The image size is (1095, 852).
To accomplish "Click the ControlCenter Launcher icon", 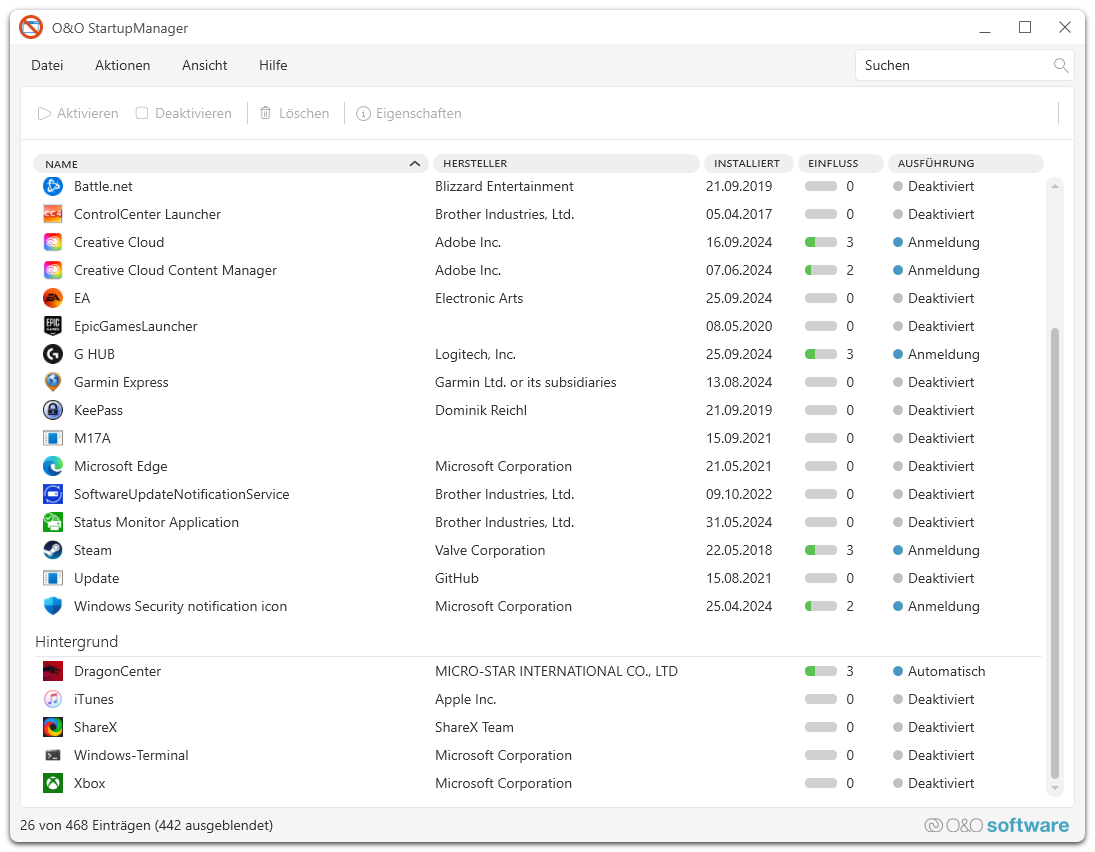I will pos(53,214).
